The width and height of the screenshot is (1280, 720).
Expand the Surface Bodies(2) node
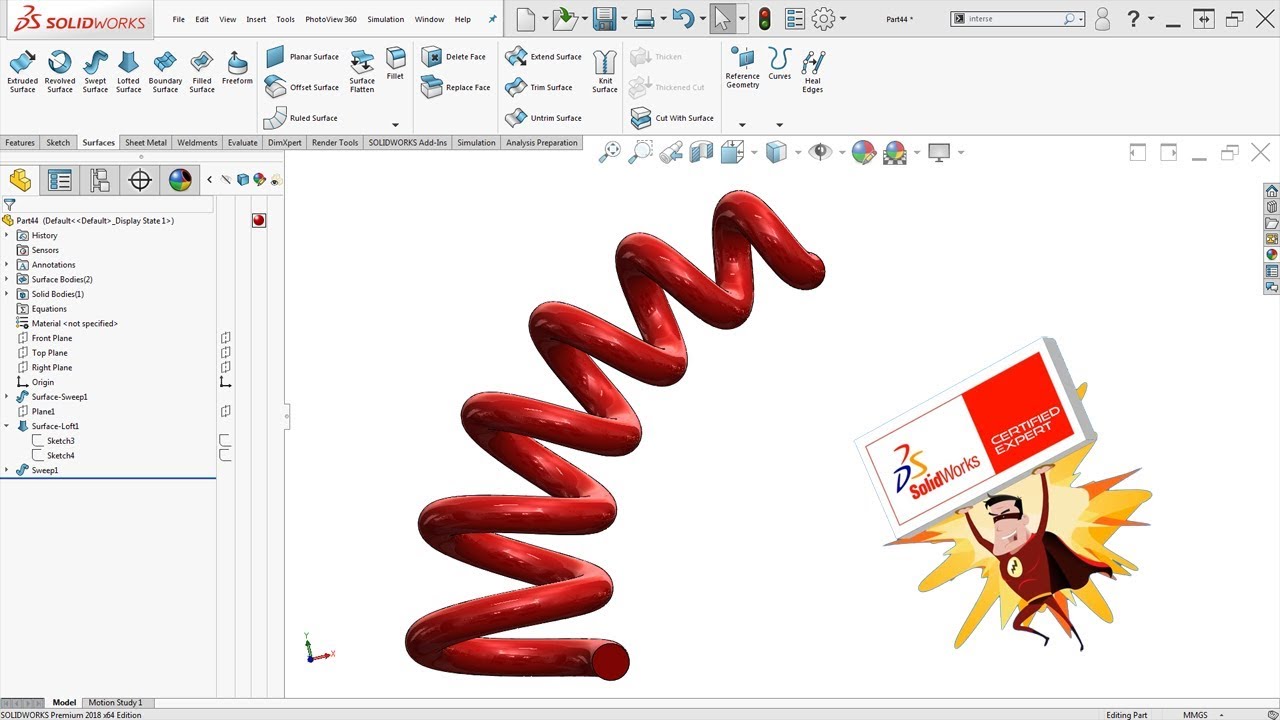(7, 279)
